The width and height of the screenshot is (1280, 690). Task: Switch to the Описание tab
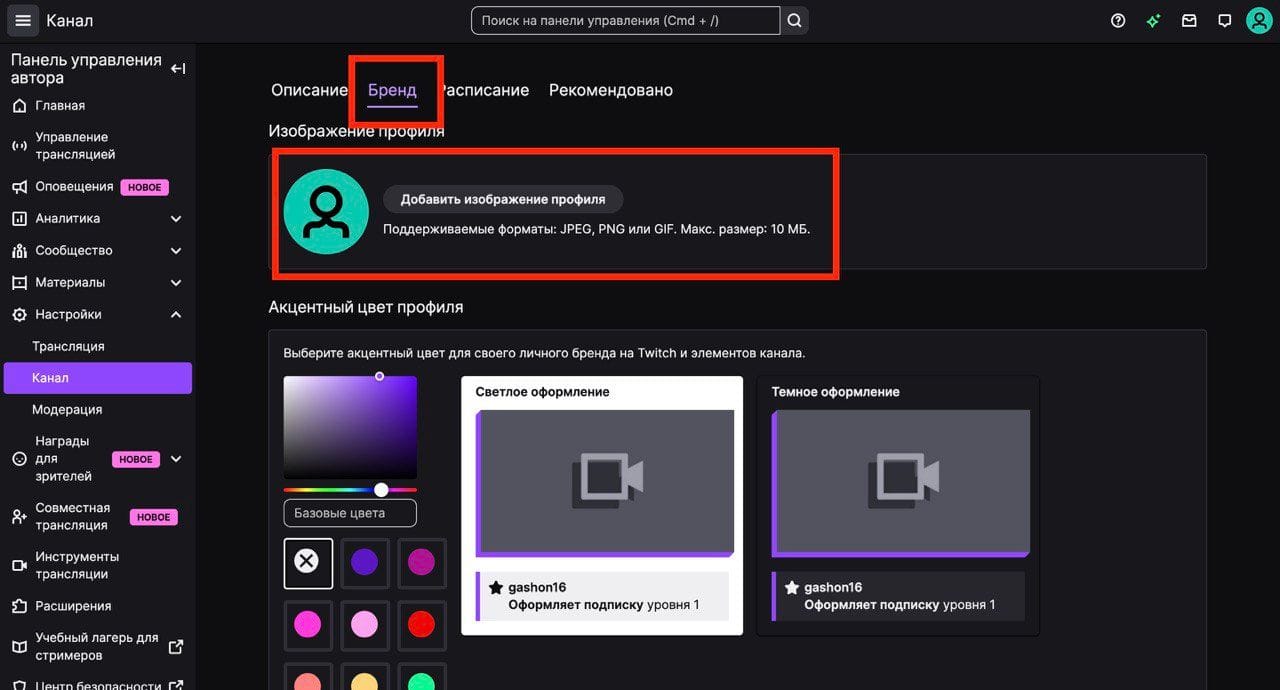(309, 90)
